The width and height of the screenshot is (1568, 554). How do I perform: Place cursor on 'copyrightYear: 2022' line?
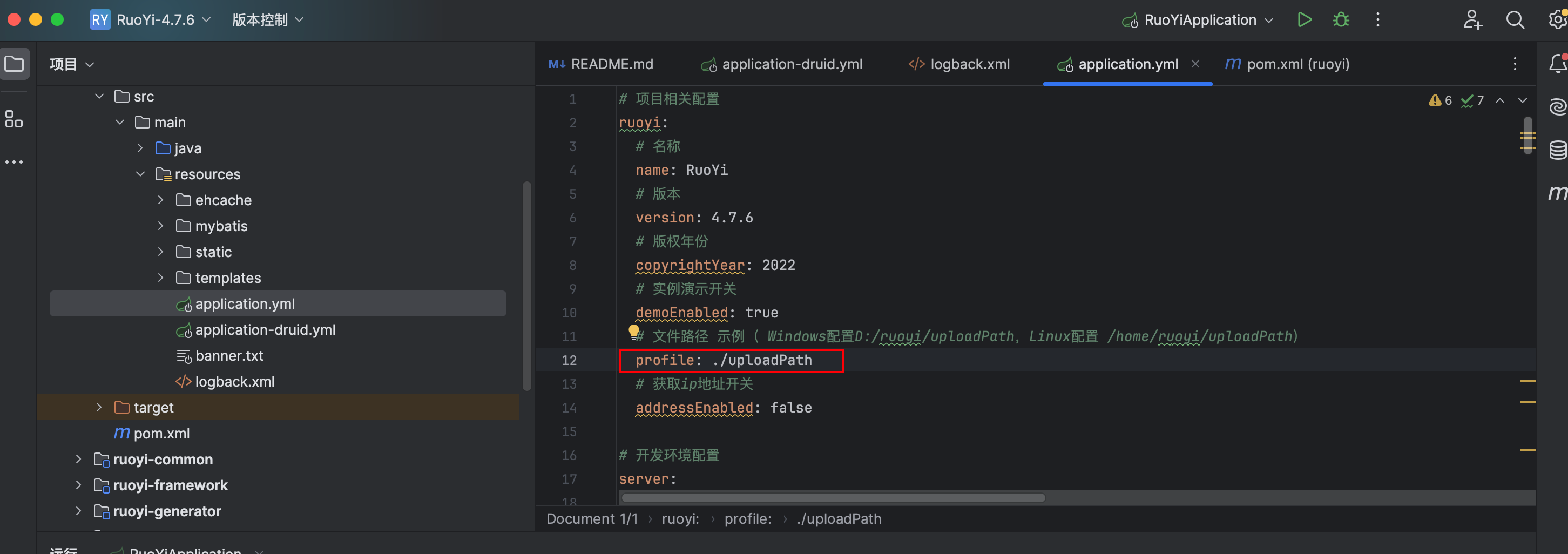(x=715, y=266)
